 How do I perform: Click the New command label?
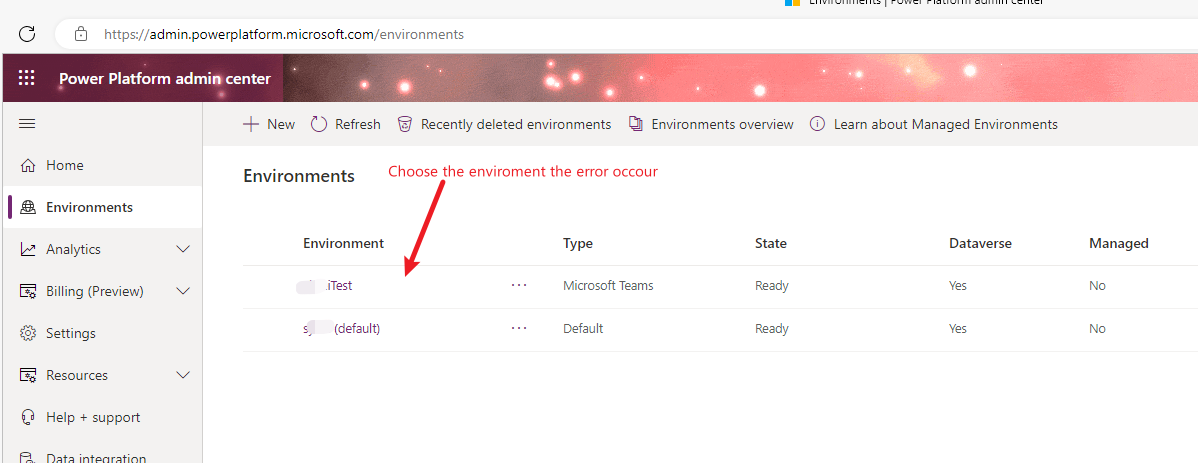pyautogui.click(x=280, y=125)
